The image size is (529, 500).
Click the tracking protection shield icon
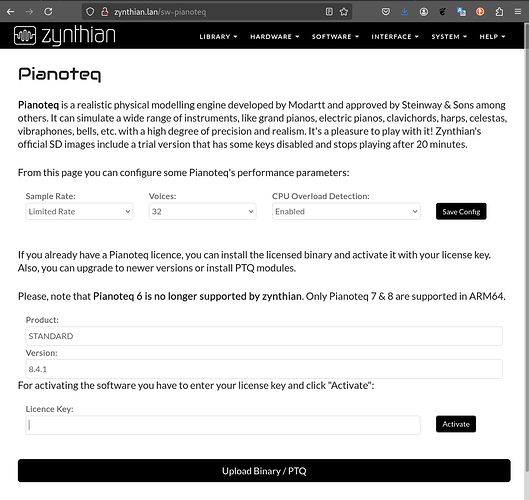coord(90,12)
